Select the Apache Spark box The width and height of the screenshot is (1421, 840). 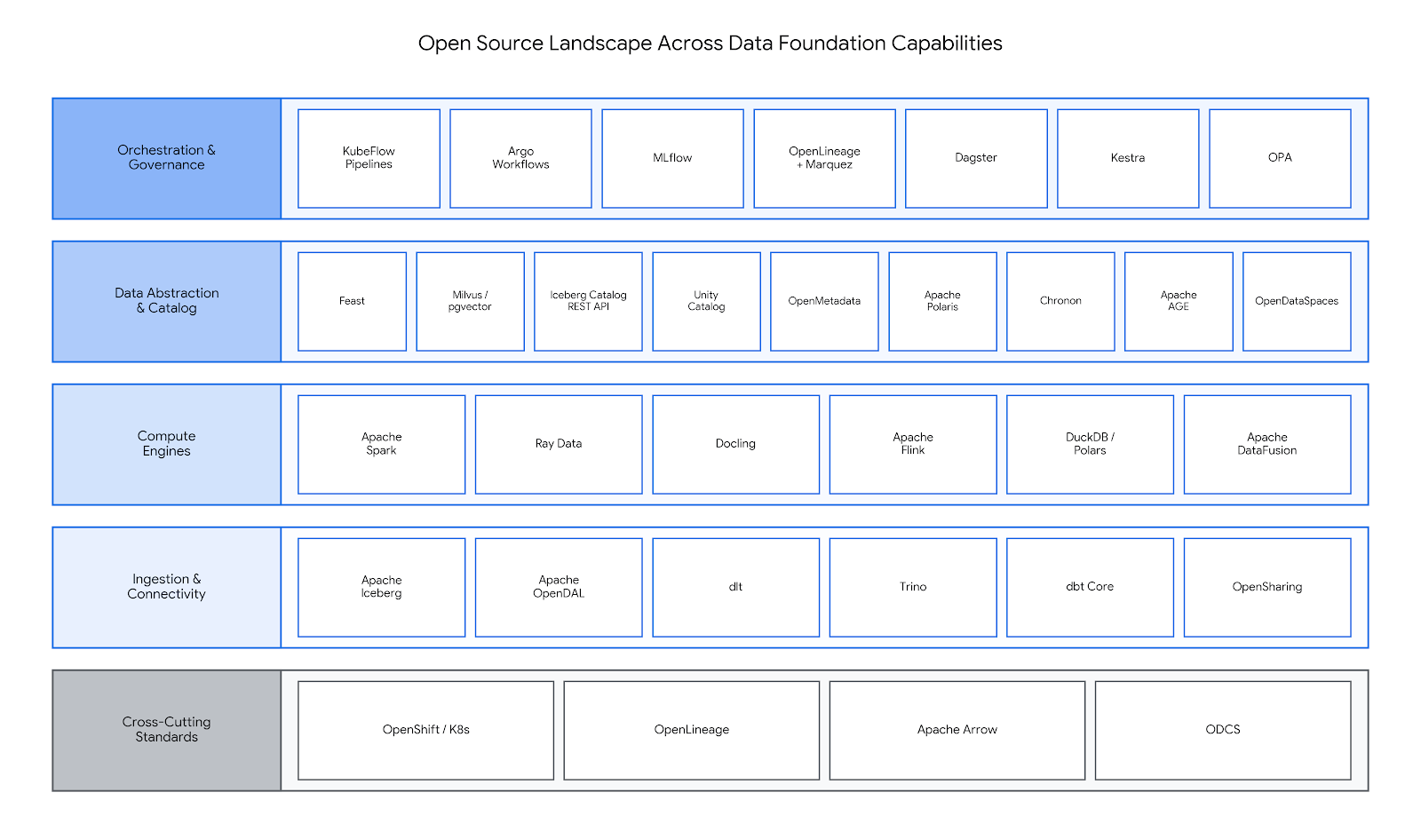coord(381,444)
